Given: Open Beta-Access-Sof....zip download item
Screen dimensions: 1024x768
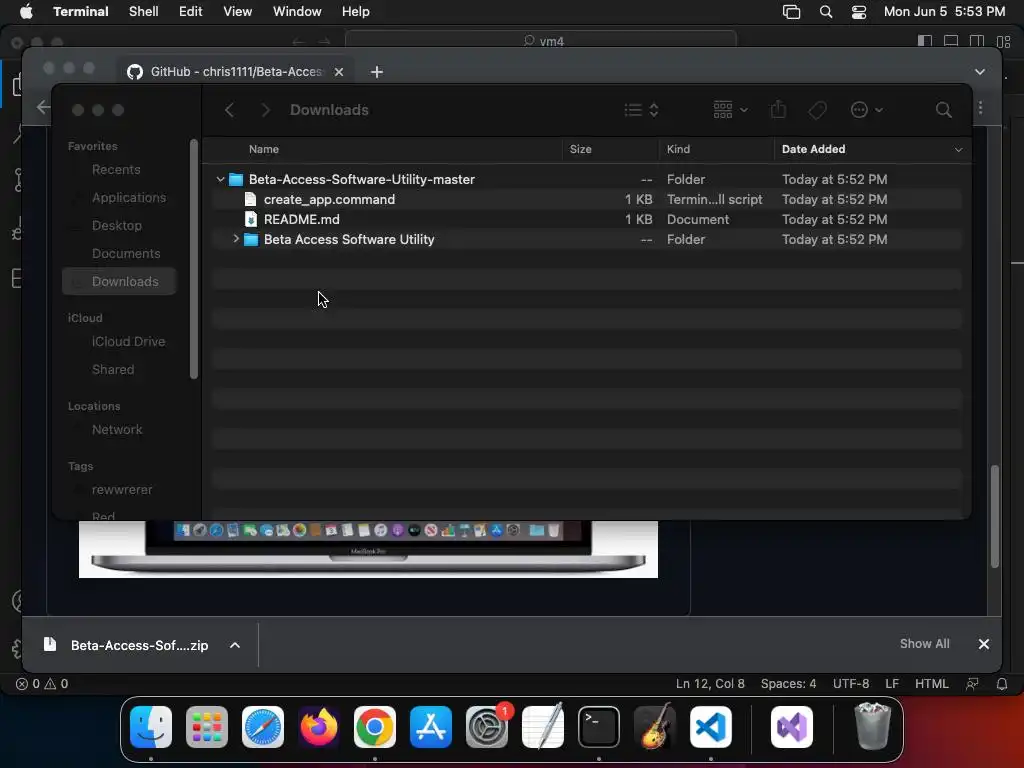Looking at the screenshot, I should pyautogui.click(x=127, y=645).
